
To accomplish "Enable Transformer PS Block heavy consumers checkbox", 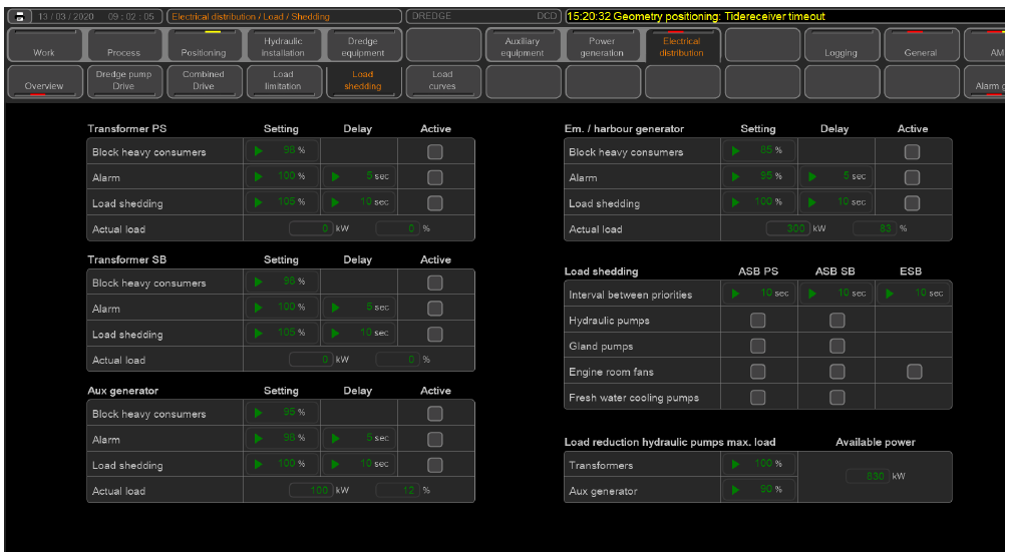I will [435, 152].
